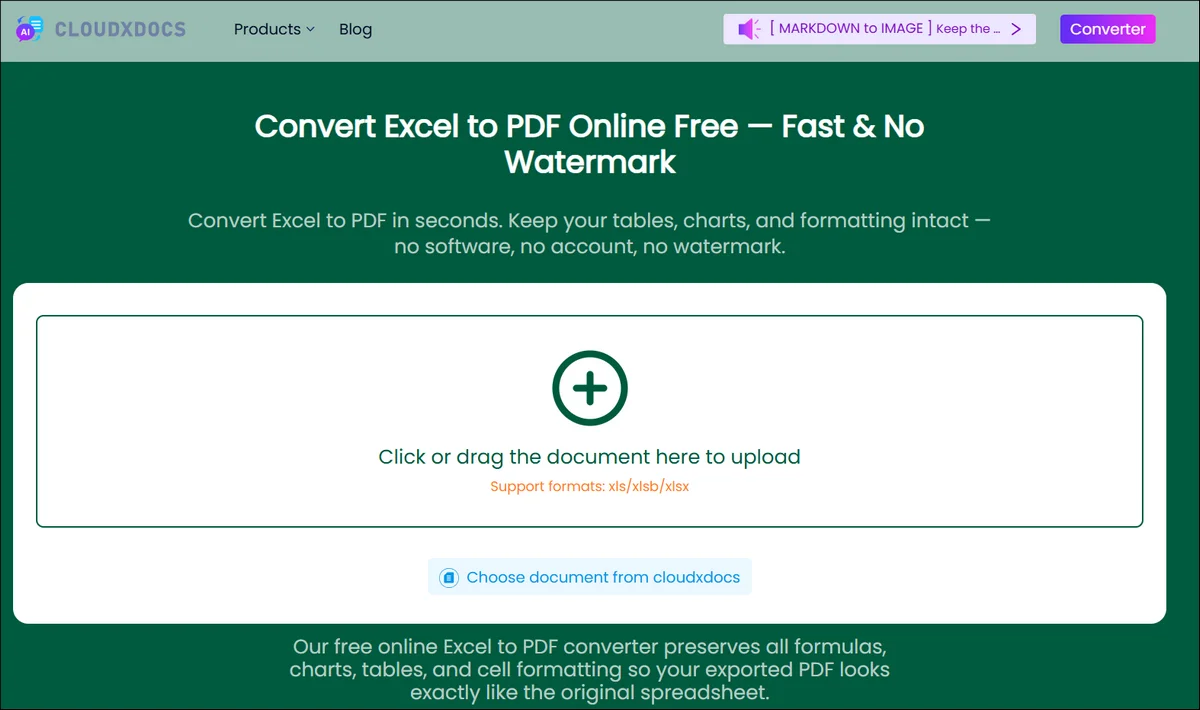1200x710 pixels.
Task: Click the megaphone announcement icon
Action: point(750,29)
